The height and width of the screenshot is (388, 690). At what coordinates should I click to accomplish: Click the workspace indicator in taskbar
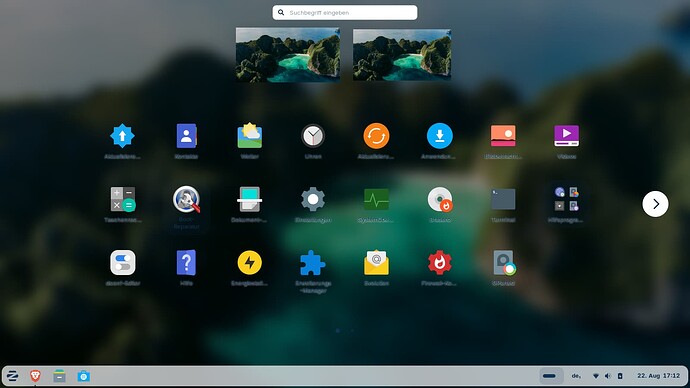click(x=550, y=376)
